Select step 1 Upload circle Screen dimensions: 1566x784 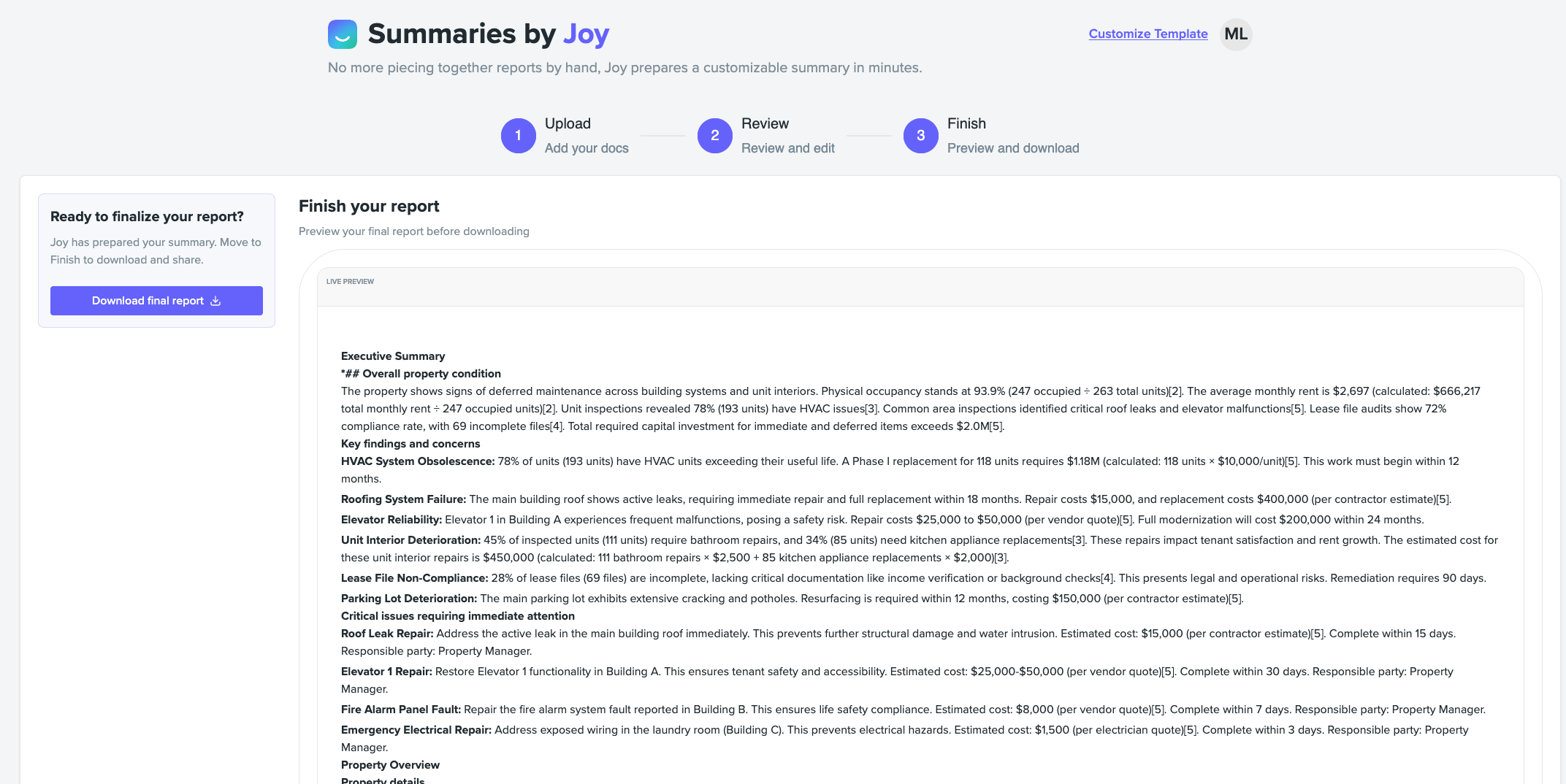point(519,136)
